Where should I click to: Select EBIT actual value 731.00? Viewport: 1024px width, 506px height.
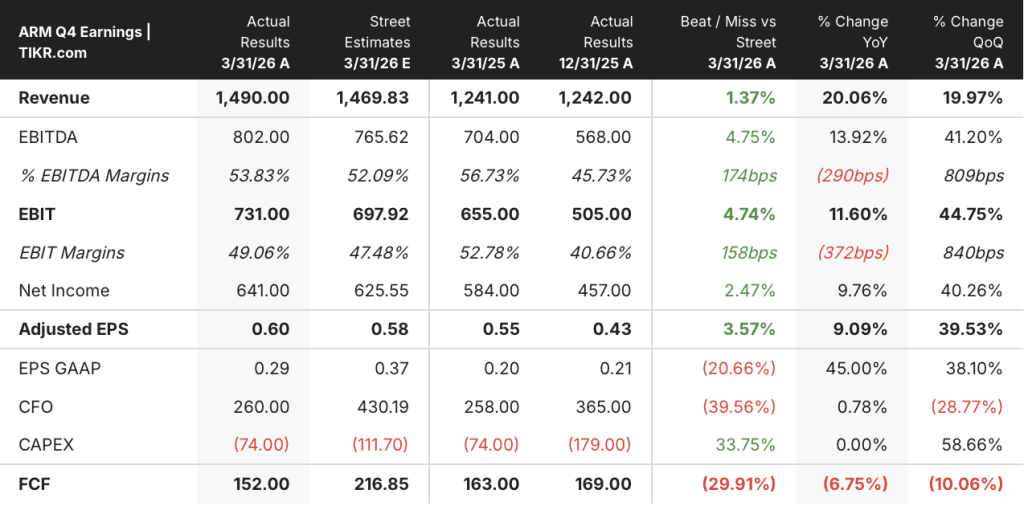[263, 214]
